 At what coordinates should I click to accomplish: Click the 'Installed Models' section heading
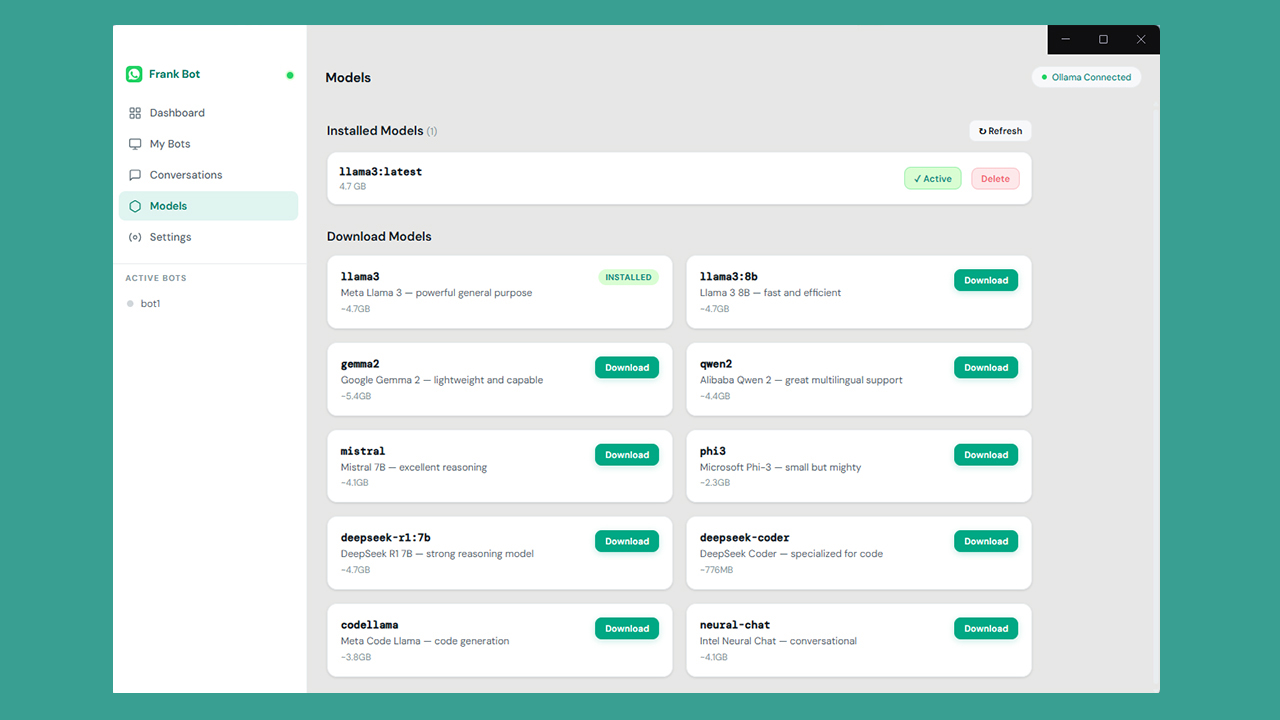tap(374, 131)
